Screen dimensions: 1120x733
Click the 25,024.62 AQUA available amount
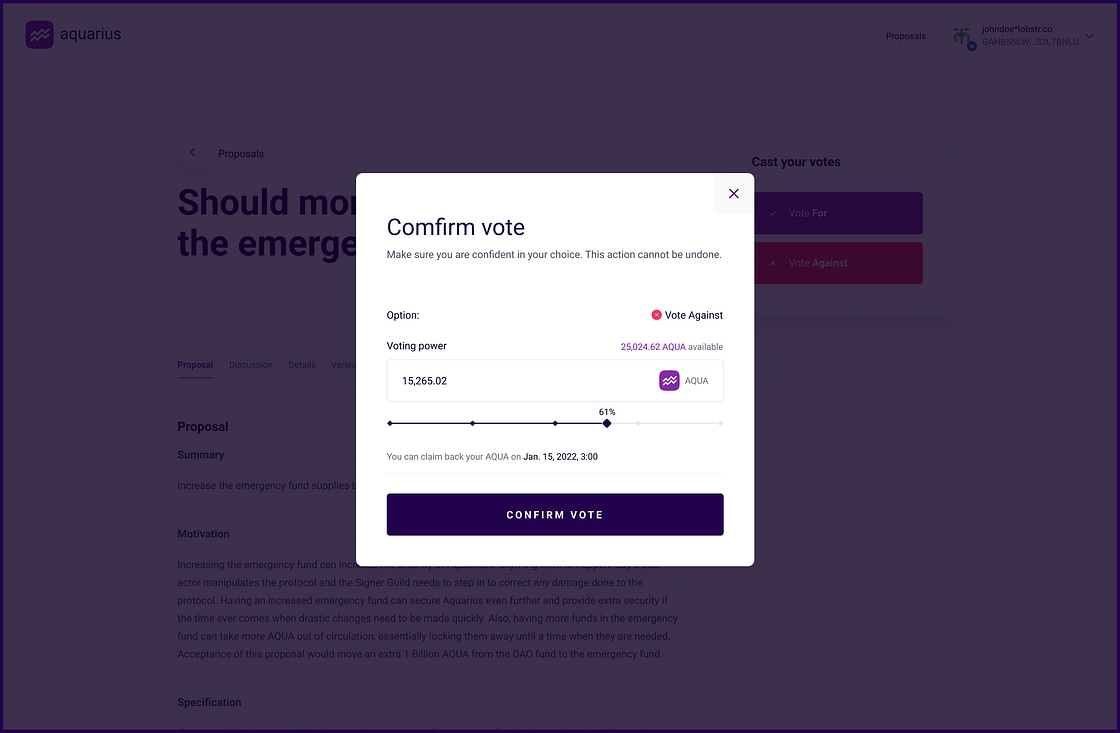point(653,347)
